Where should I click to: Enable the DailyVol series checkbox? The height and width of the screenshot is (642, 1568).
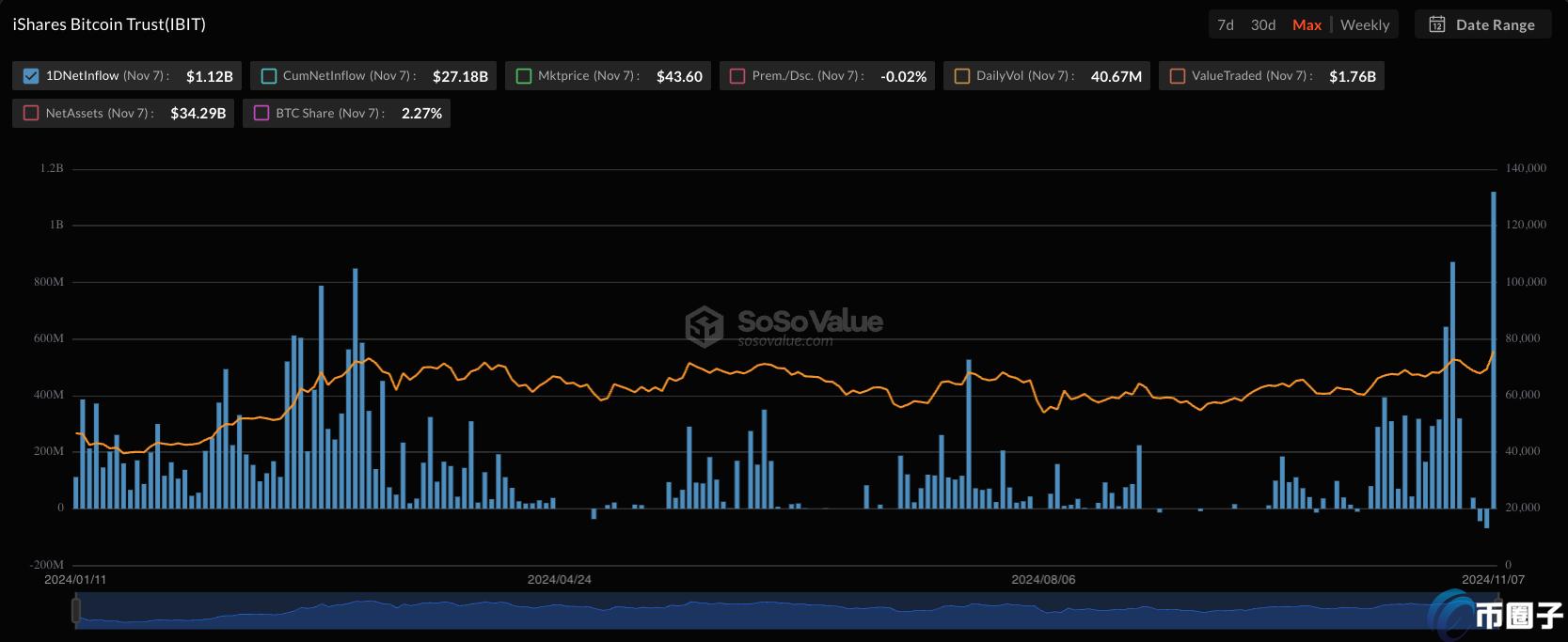[x=962, y=76]
